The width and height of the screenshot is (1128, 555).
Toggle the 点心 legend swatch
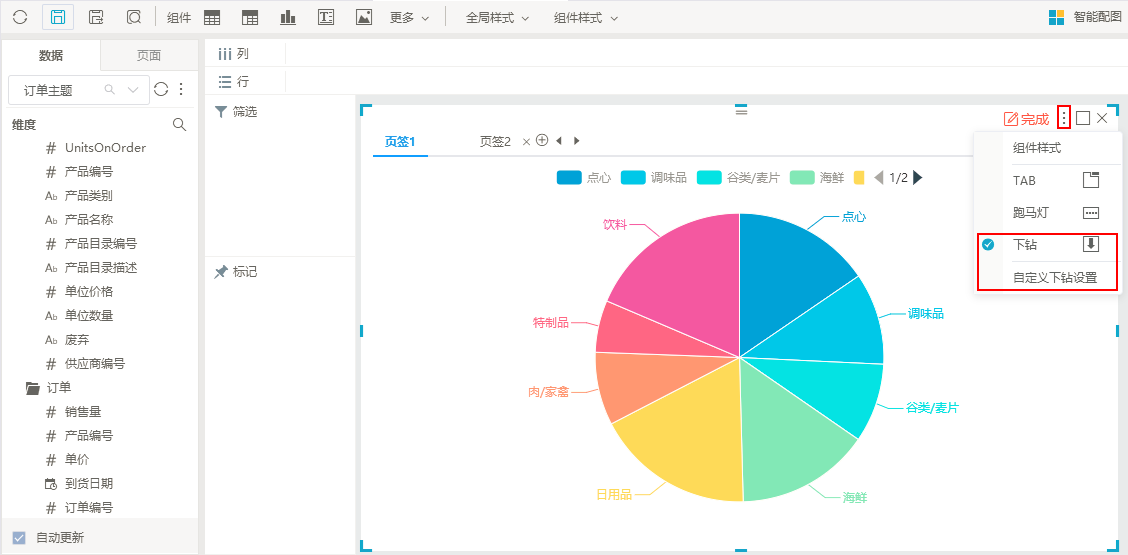pos(568,178)
